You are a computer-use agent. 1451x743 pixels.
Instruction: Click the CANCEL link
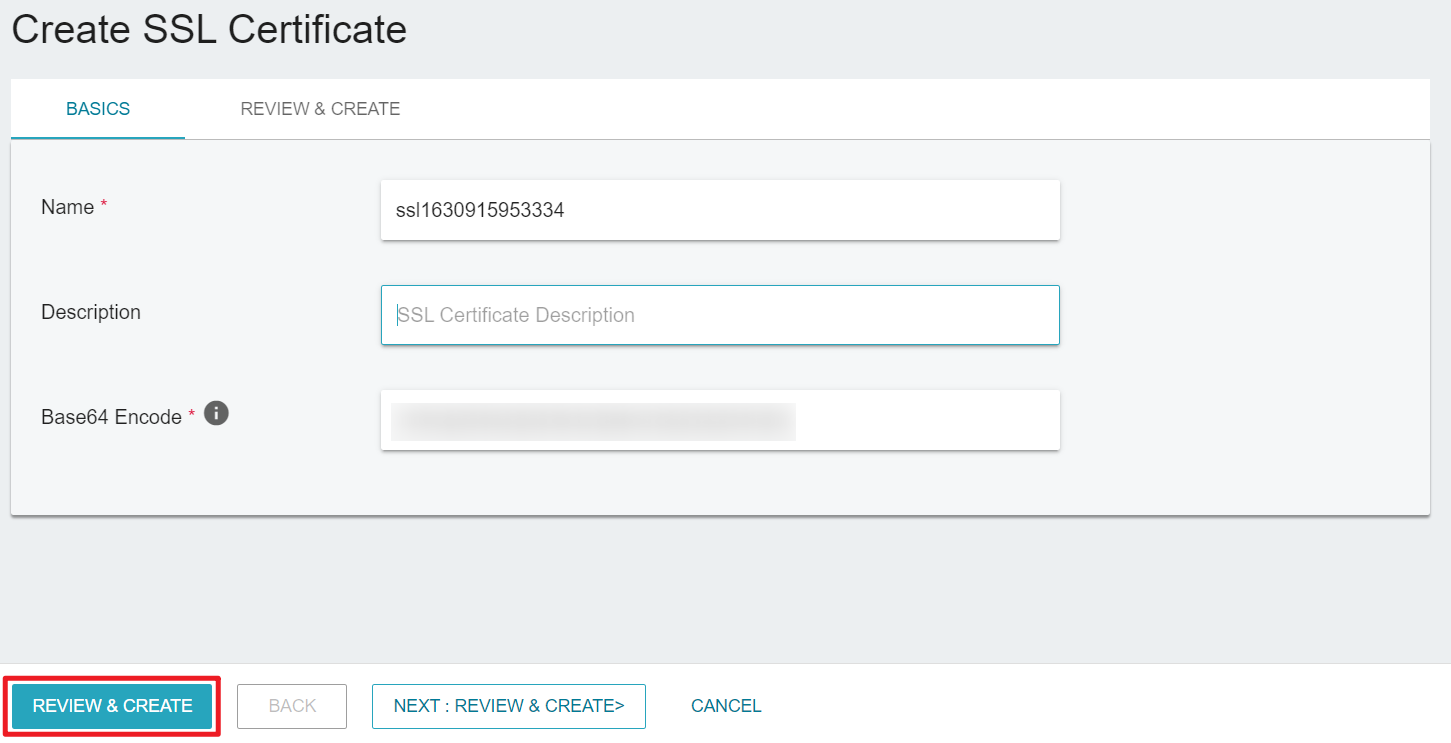(x=726, y=706)
